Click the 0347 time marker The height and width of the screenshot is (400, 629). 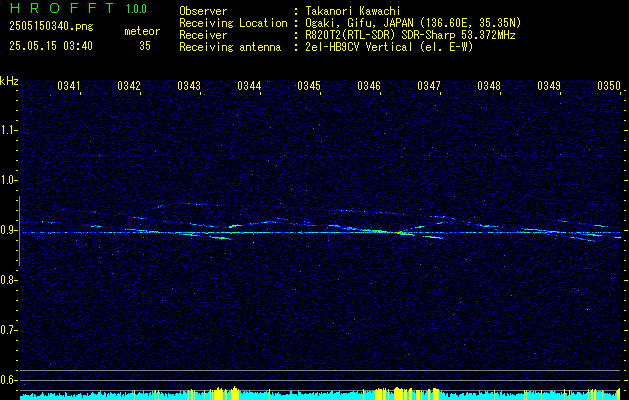[429, 86]
